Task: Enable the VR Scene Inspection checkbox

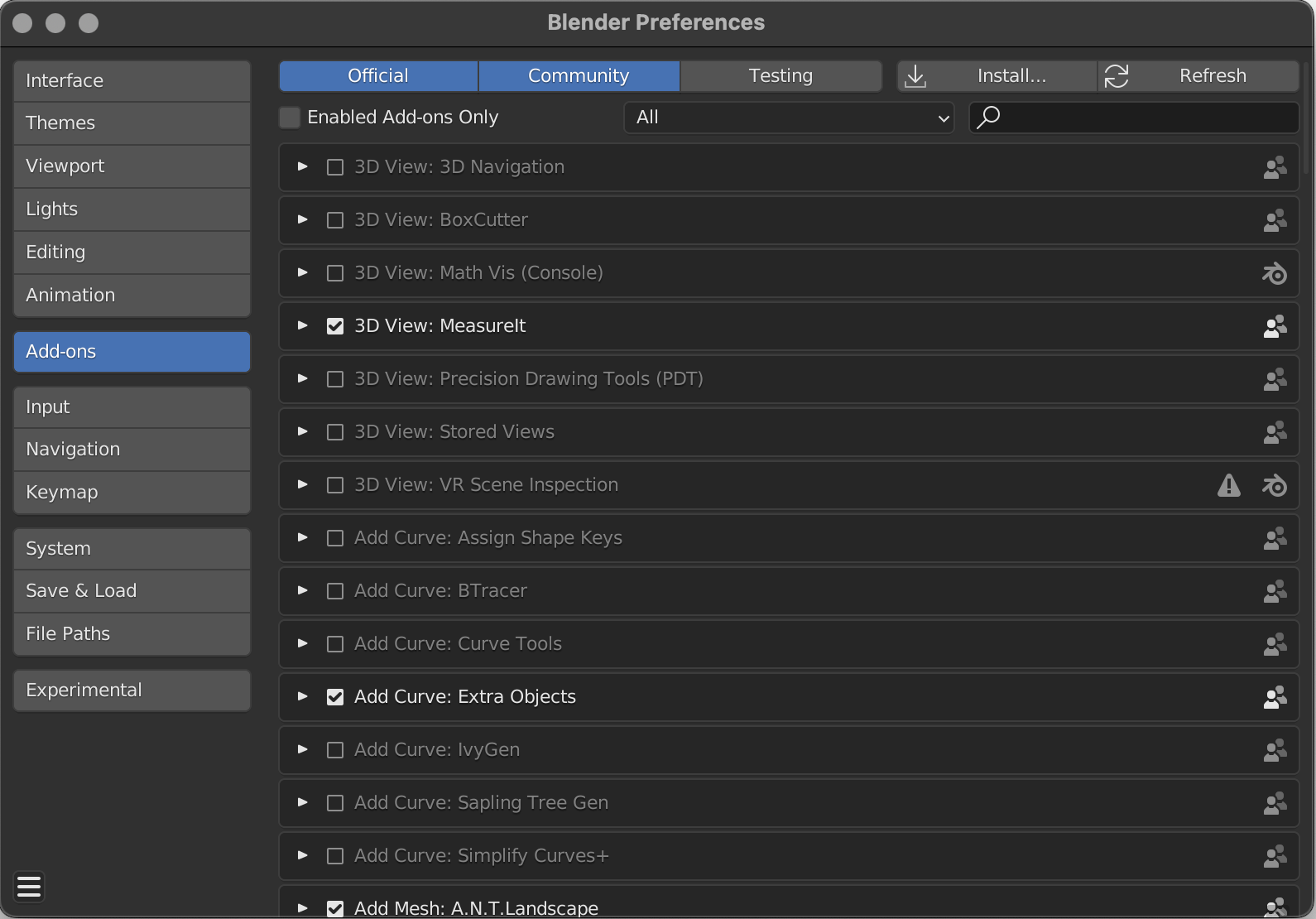Action: (335, 485)
